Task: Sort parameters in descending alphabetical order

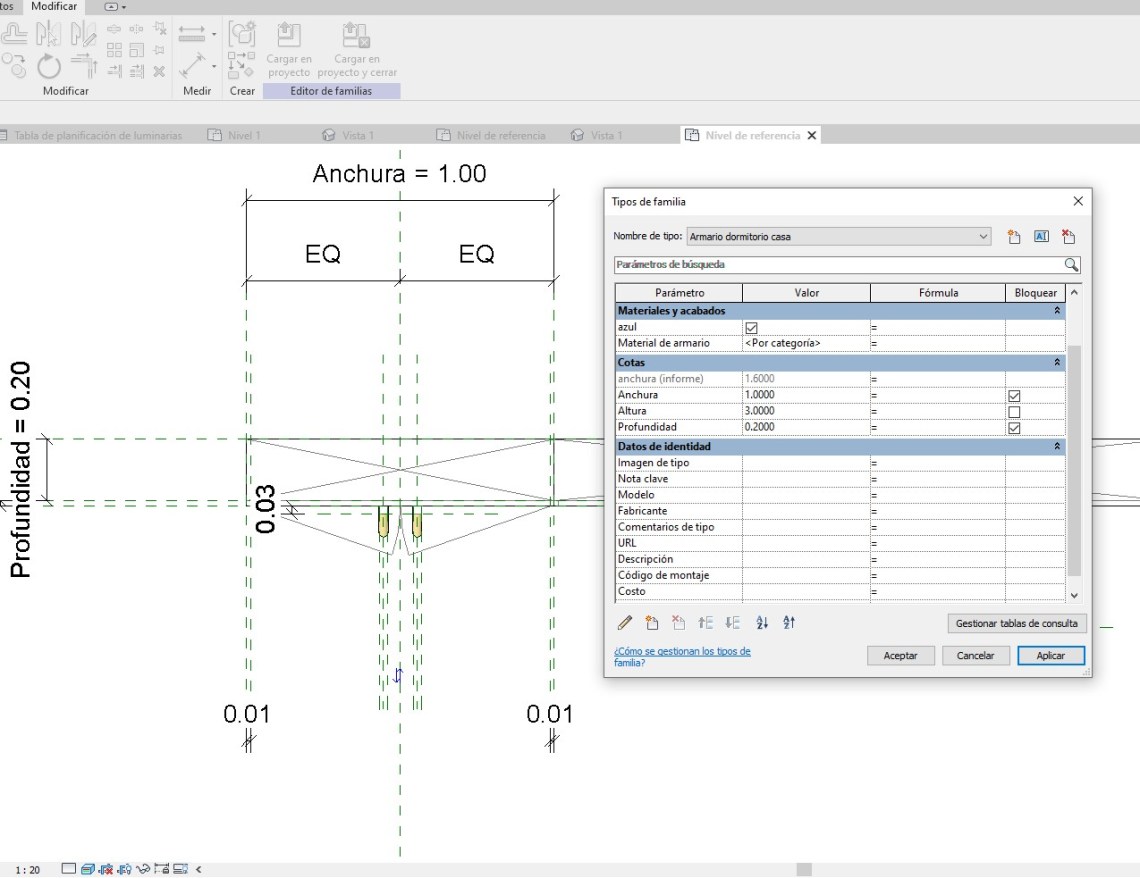Action: pos(789,623)
